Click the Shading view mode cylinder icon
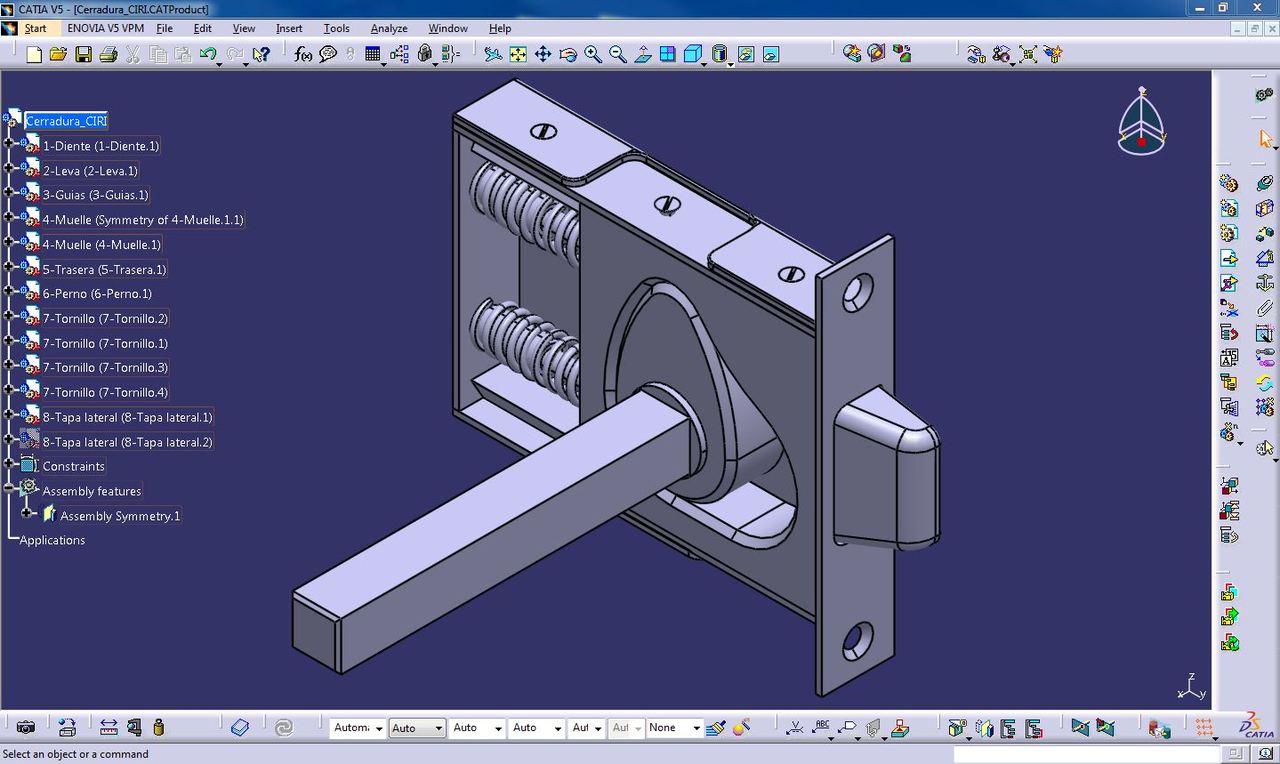This screenshot has width=1280, height=764. point(719,54)
